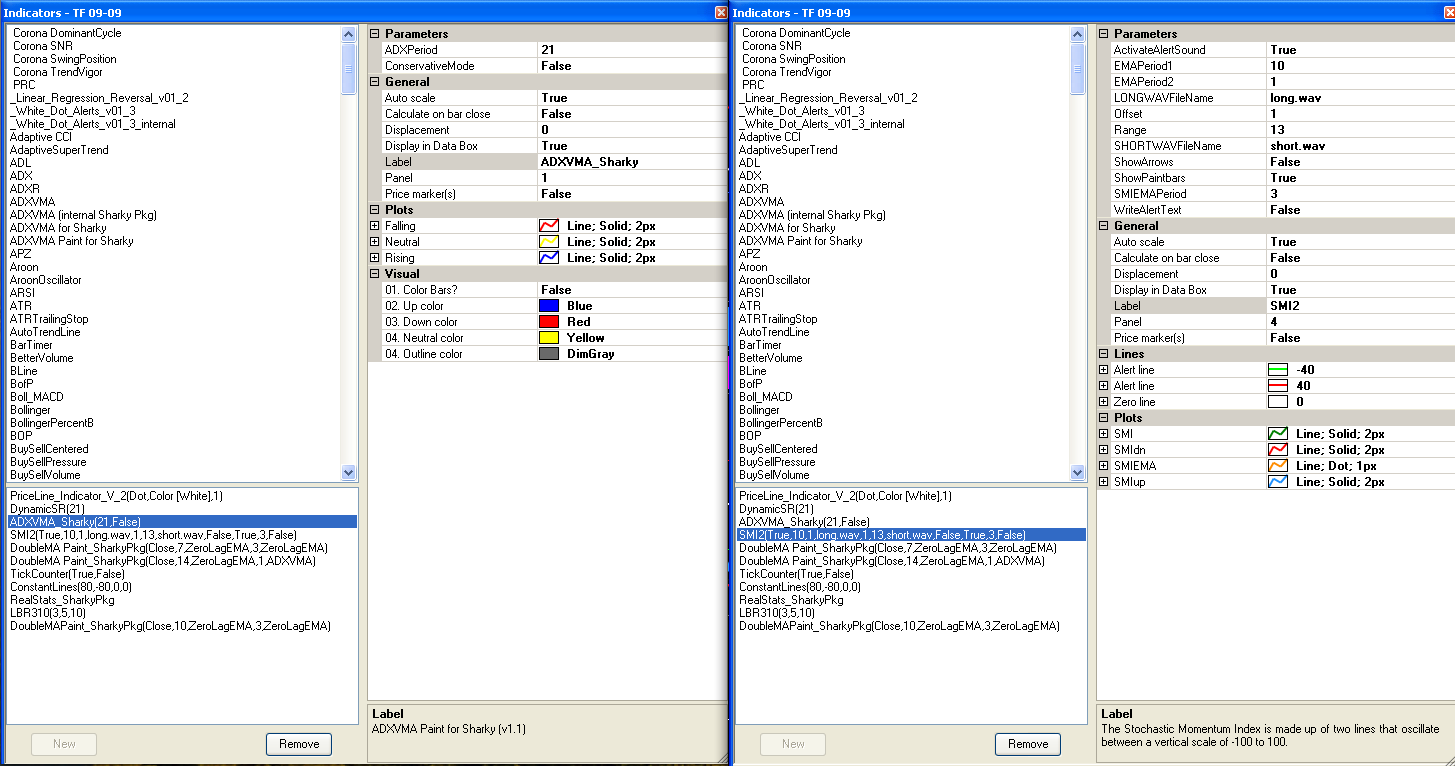
Task: Click the 40 Alert line style icon
Action: point(1277,386)
